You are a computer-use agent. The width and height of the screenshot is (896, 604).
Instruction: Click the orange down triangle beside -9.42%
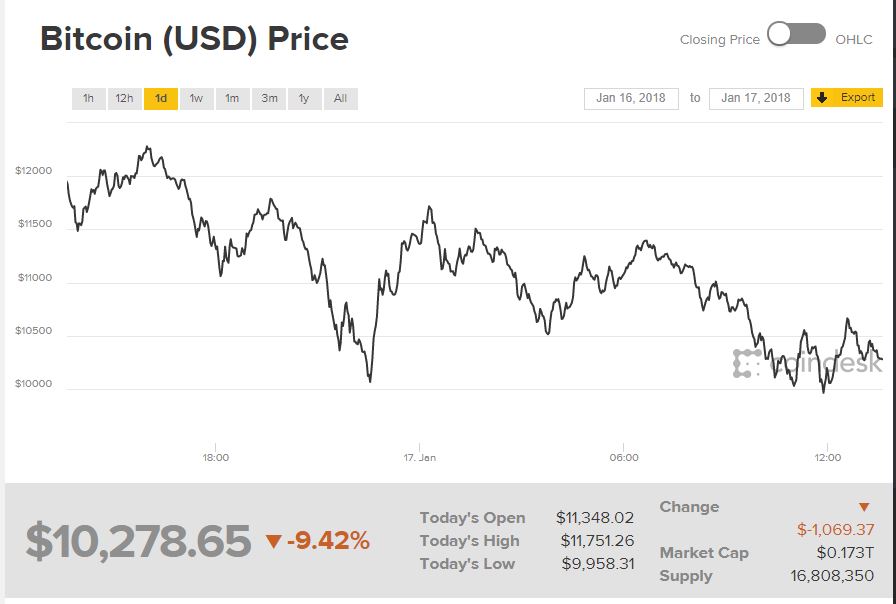pos(274,542)
